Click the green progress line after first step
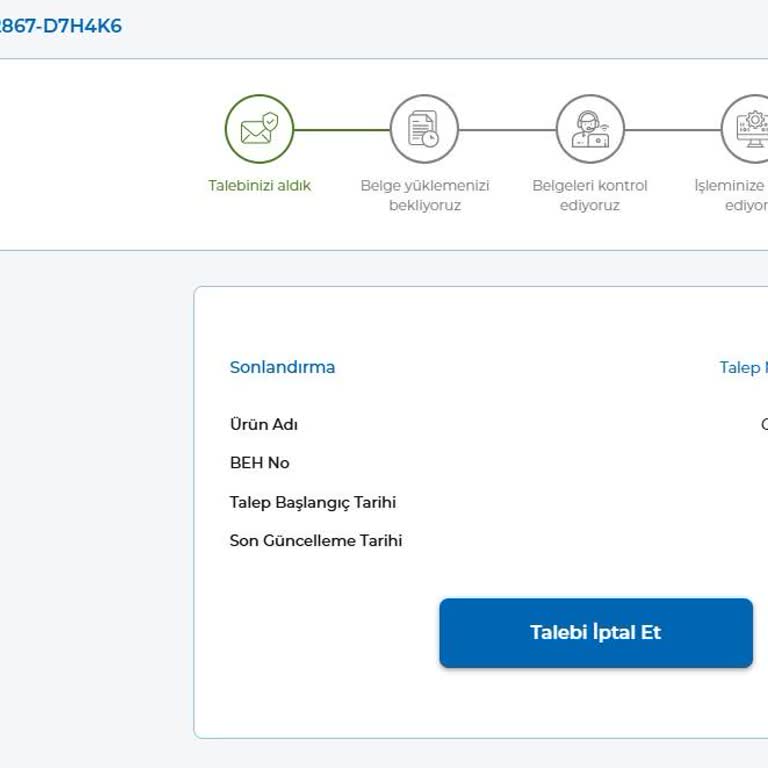 341,130
